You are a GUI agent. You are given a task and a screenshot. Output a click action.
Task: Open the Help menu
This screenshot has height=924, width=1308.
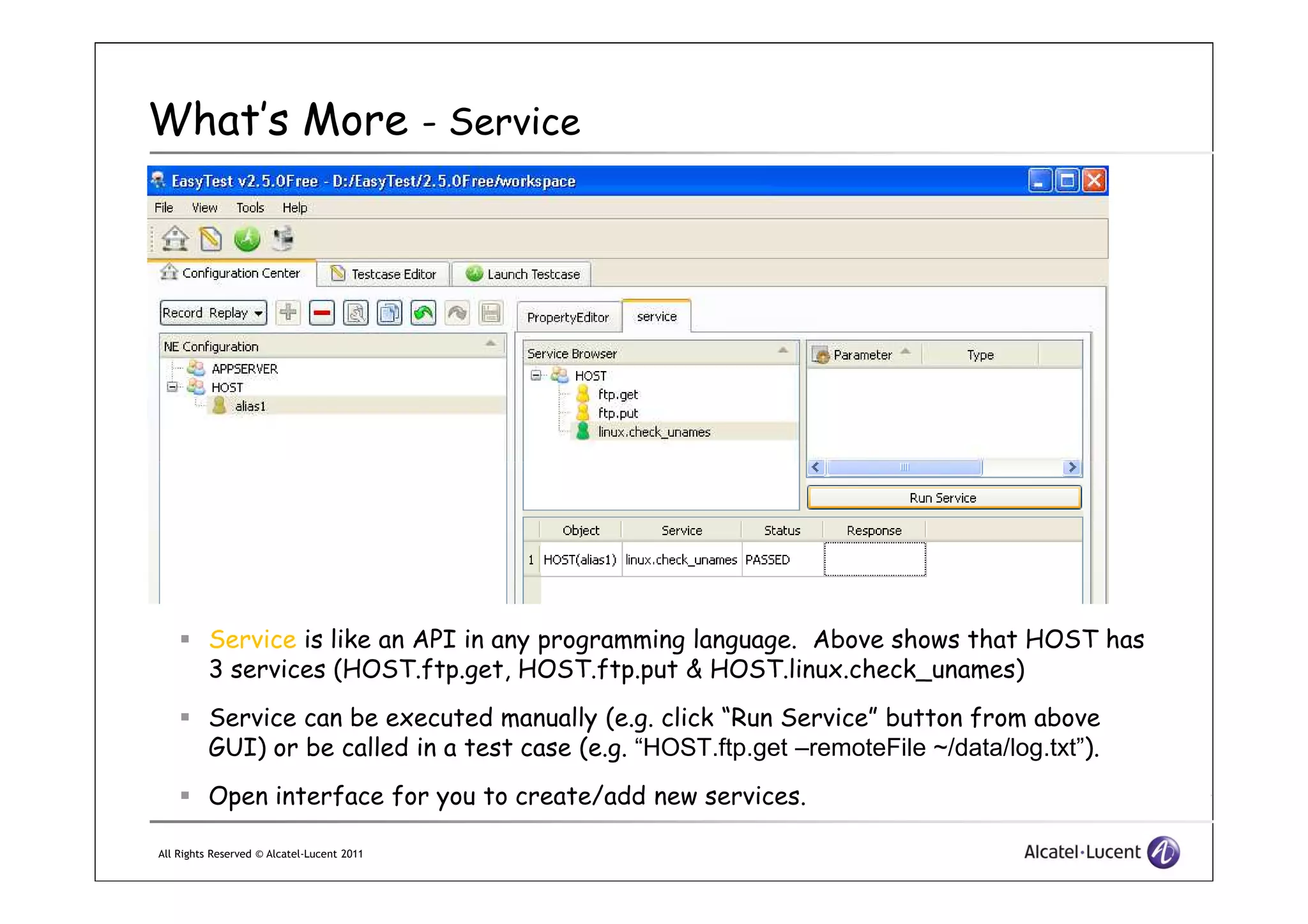point(295,208)
